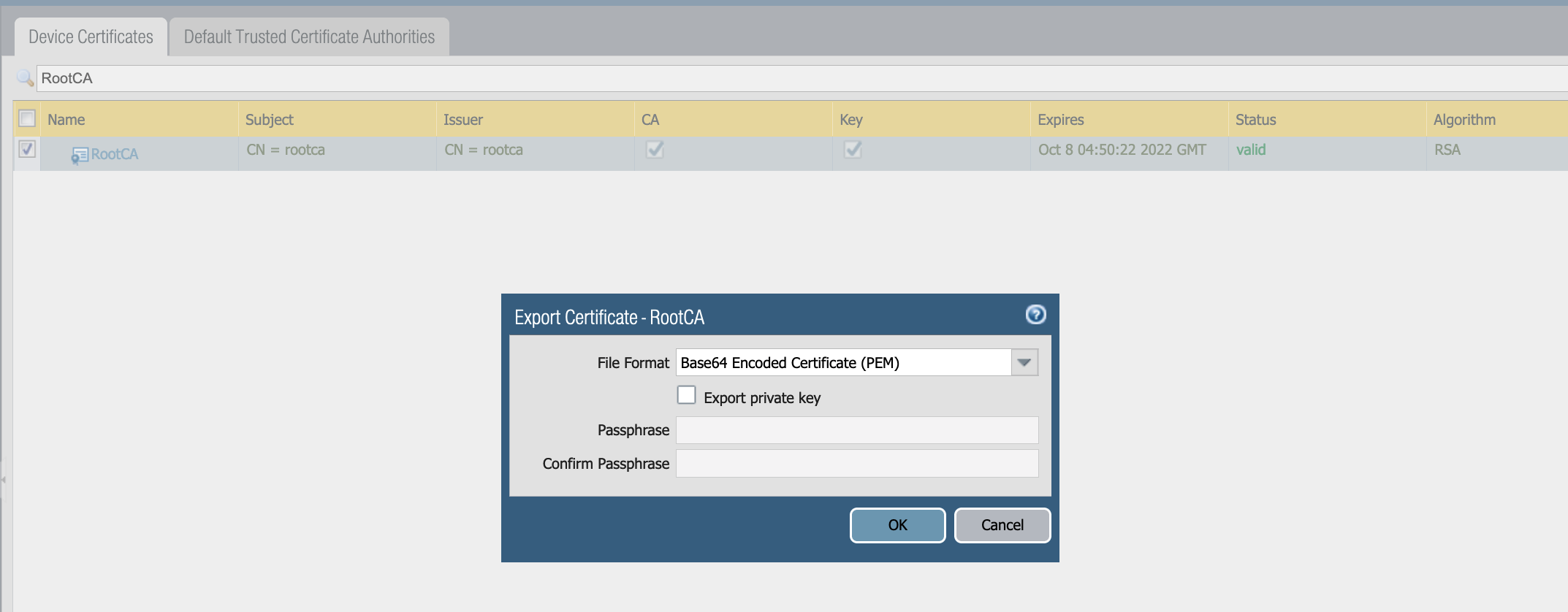Enable the Export private key checkbox
The image size is (1568, 612).
click(686, 395)
